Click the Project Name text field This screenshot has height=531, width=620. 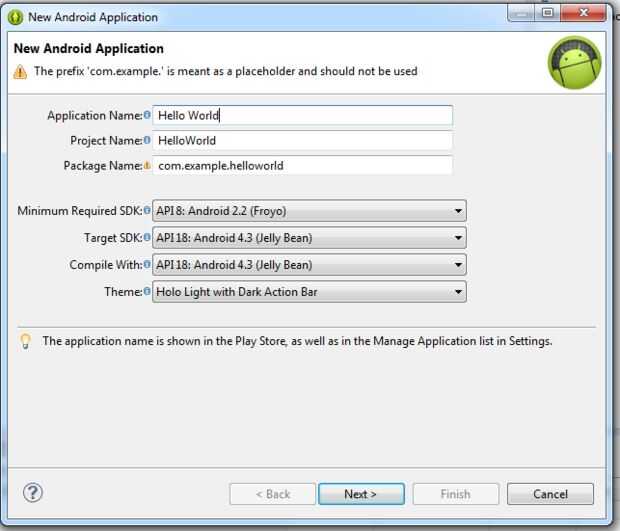click(x=302, y=141)
